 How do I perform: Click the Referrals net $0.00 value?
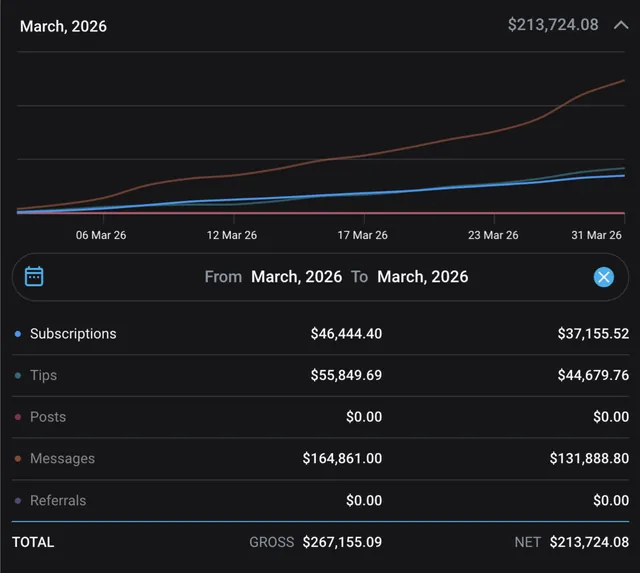click(611, 500)
